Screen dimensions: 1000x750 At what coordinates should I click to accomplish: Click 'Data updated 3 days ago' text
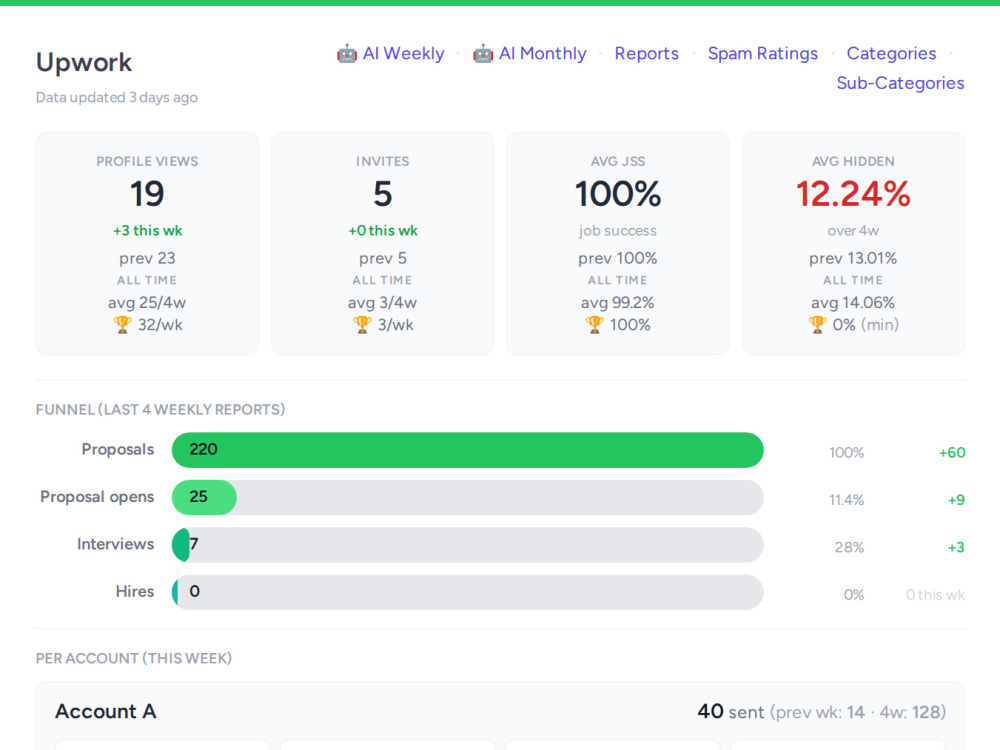[x=117, y=98]
